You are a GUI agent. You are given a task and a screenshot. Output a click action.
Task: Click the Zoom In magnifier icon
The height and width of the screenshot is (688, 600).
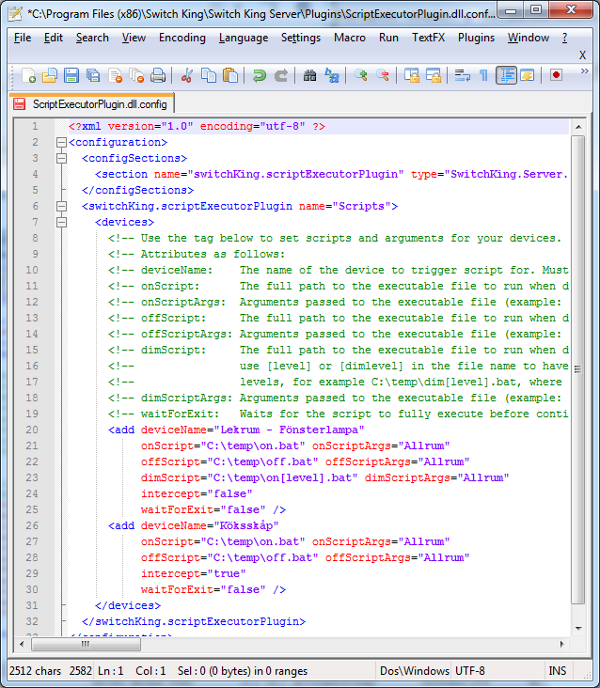click(x=361, y=76)
